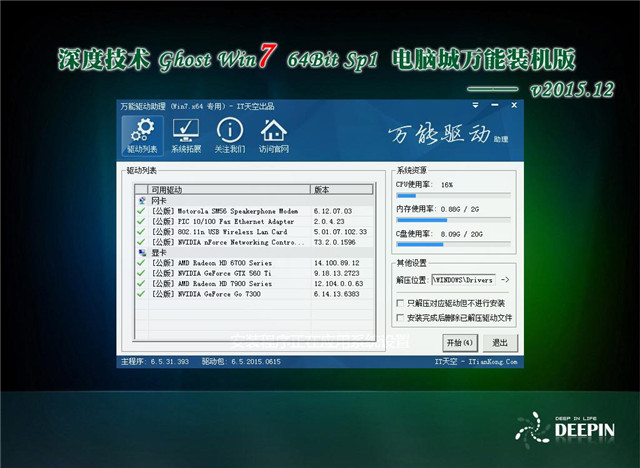Viewport: 640px width, 468px height.
Task: Open the 驱动列表 gear icon tab
Action: (142, 136)
